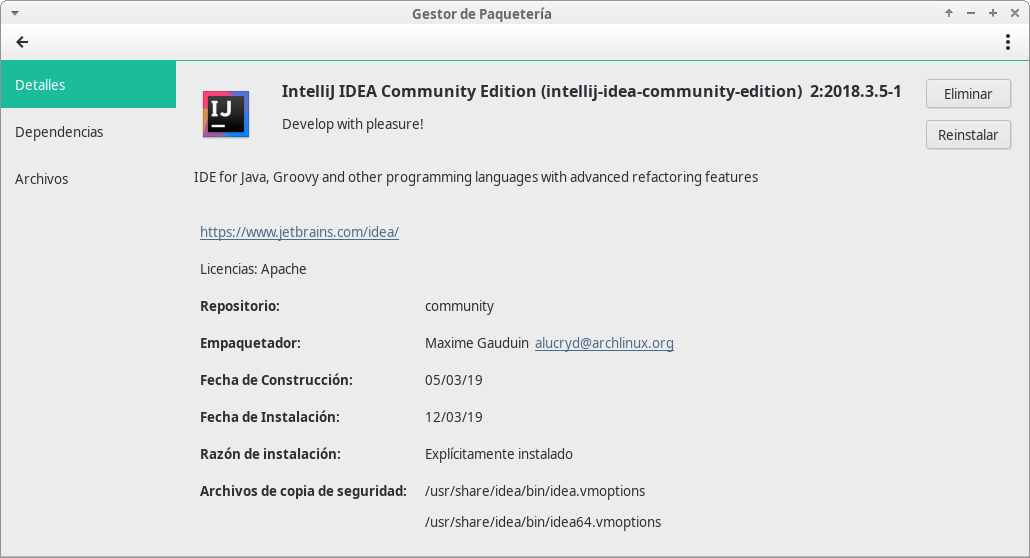
Task: Open the window menu arrow in title bar
Action: [x=14, y=13]
